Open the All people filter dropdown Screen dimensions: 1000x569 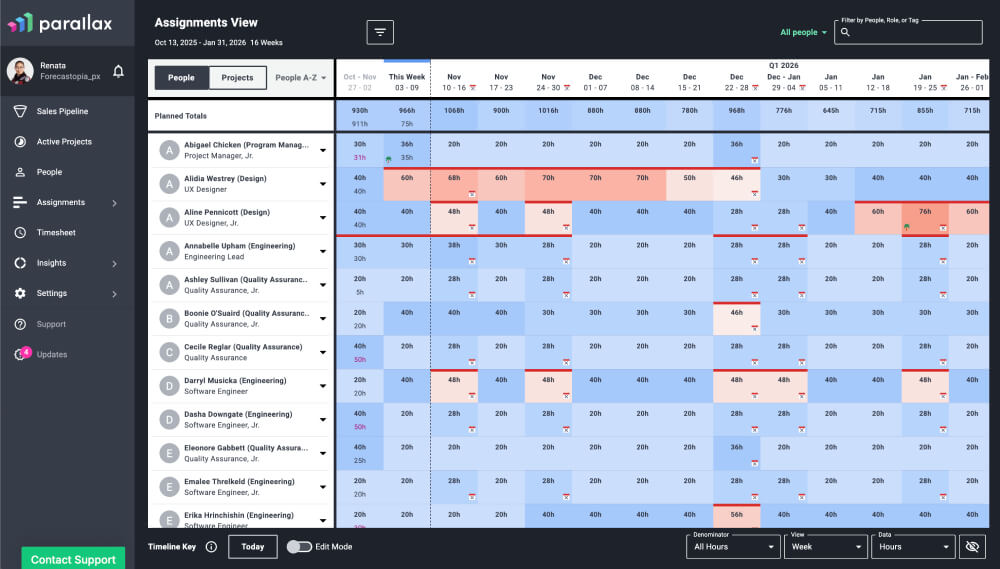coord(803,32)
